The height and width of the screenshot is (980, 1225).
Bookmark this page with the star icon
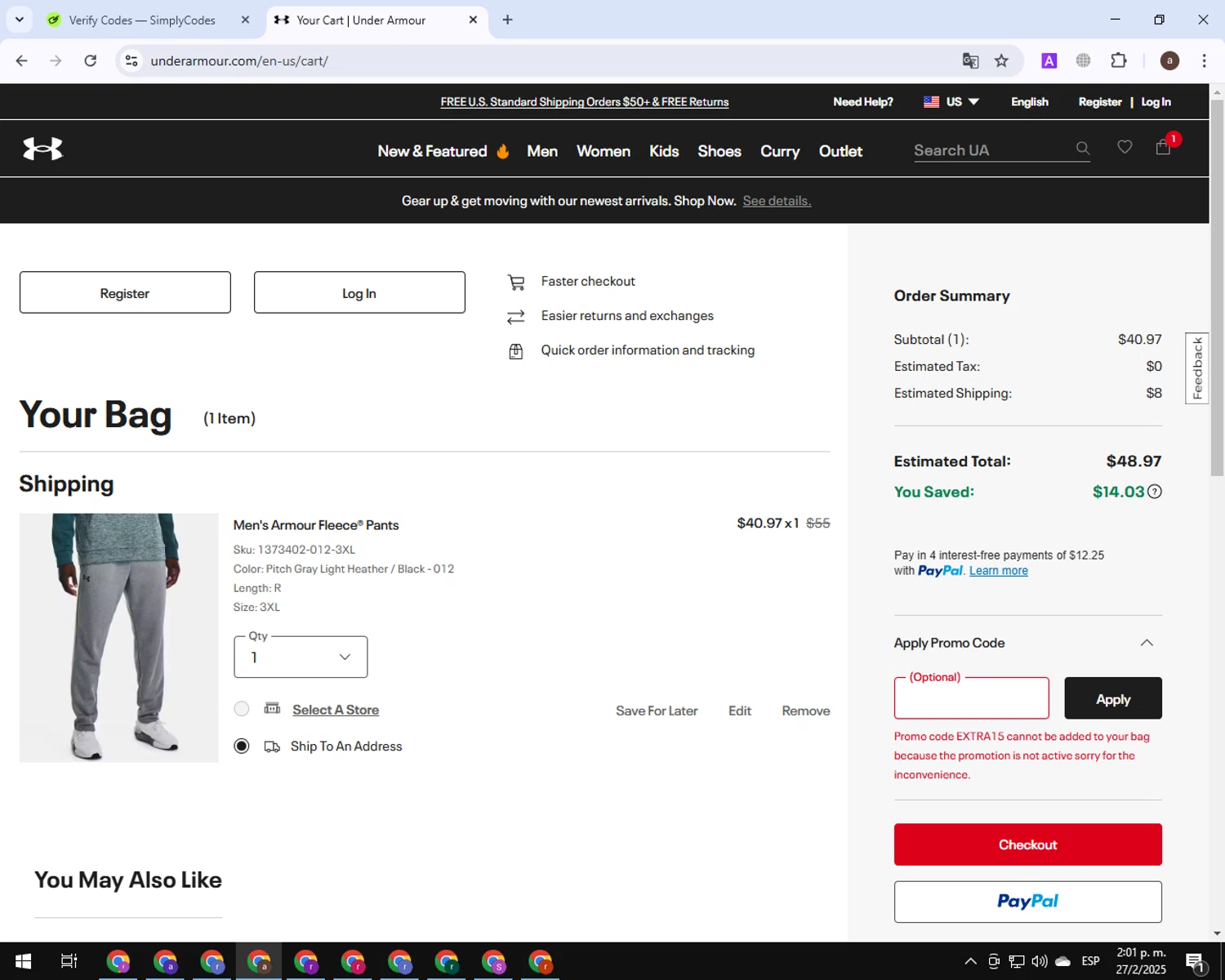[x=1001, y=60]
